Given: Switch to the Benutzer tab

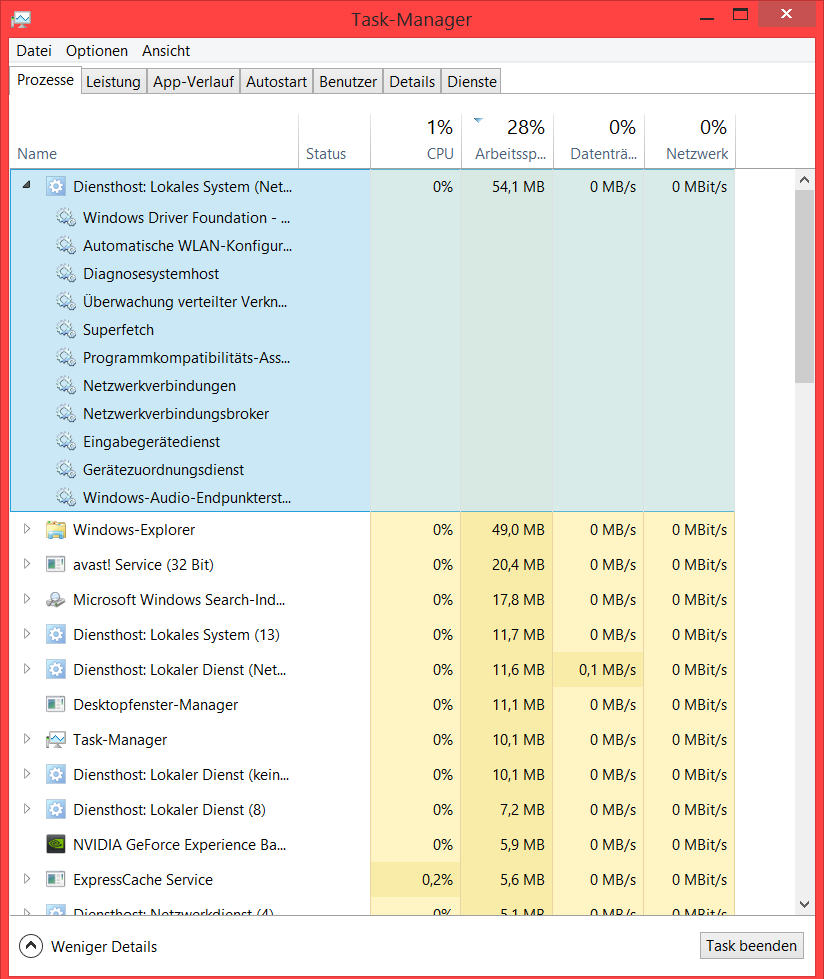Looking at the screenshot, I should point(348,82).
